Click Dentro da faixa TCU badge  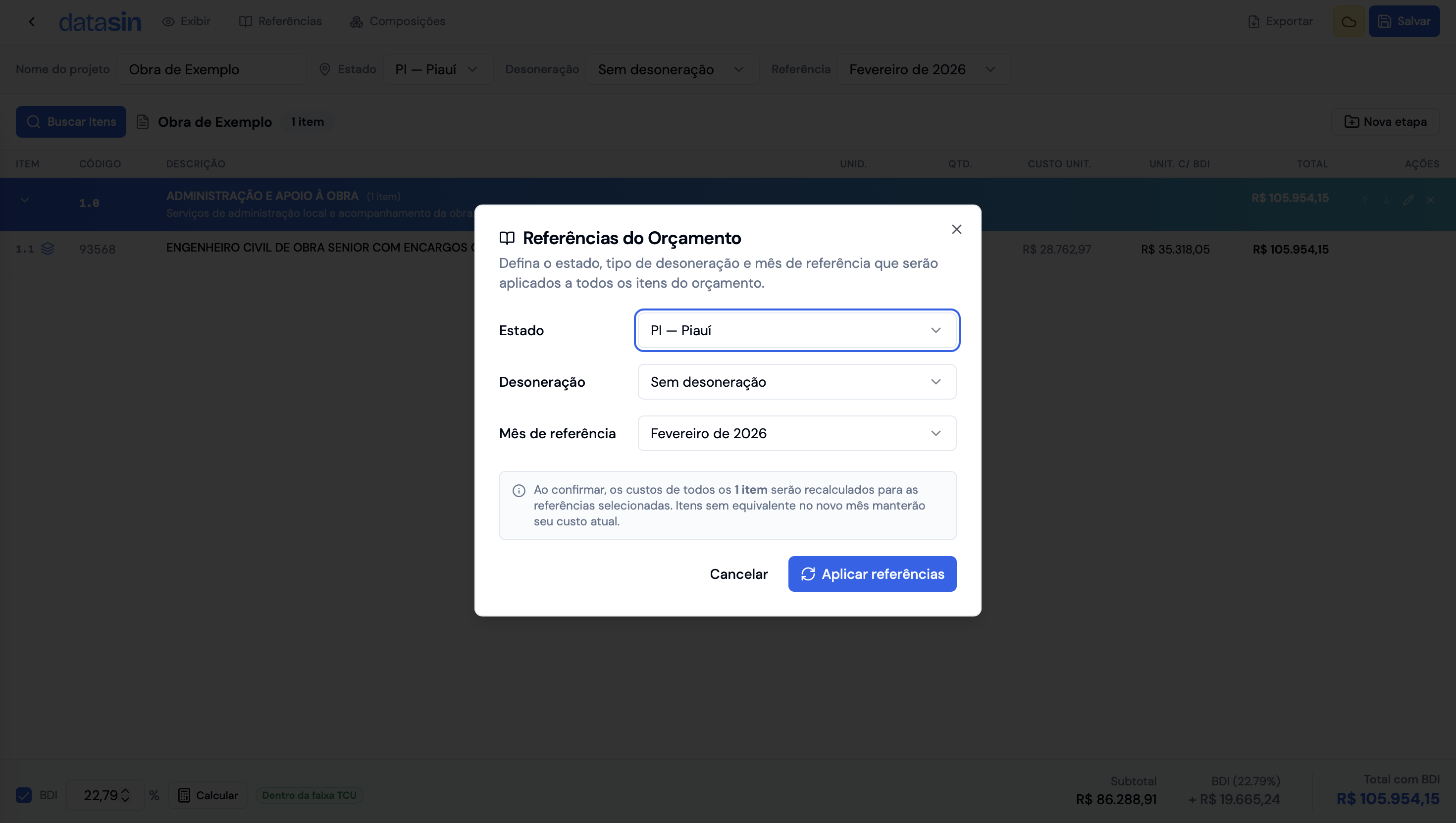coord(309,795)
